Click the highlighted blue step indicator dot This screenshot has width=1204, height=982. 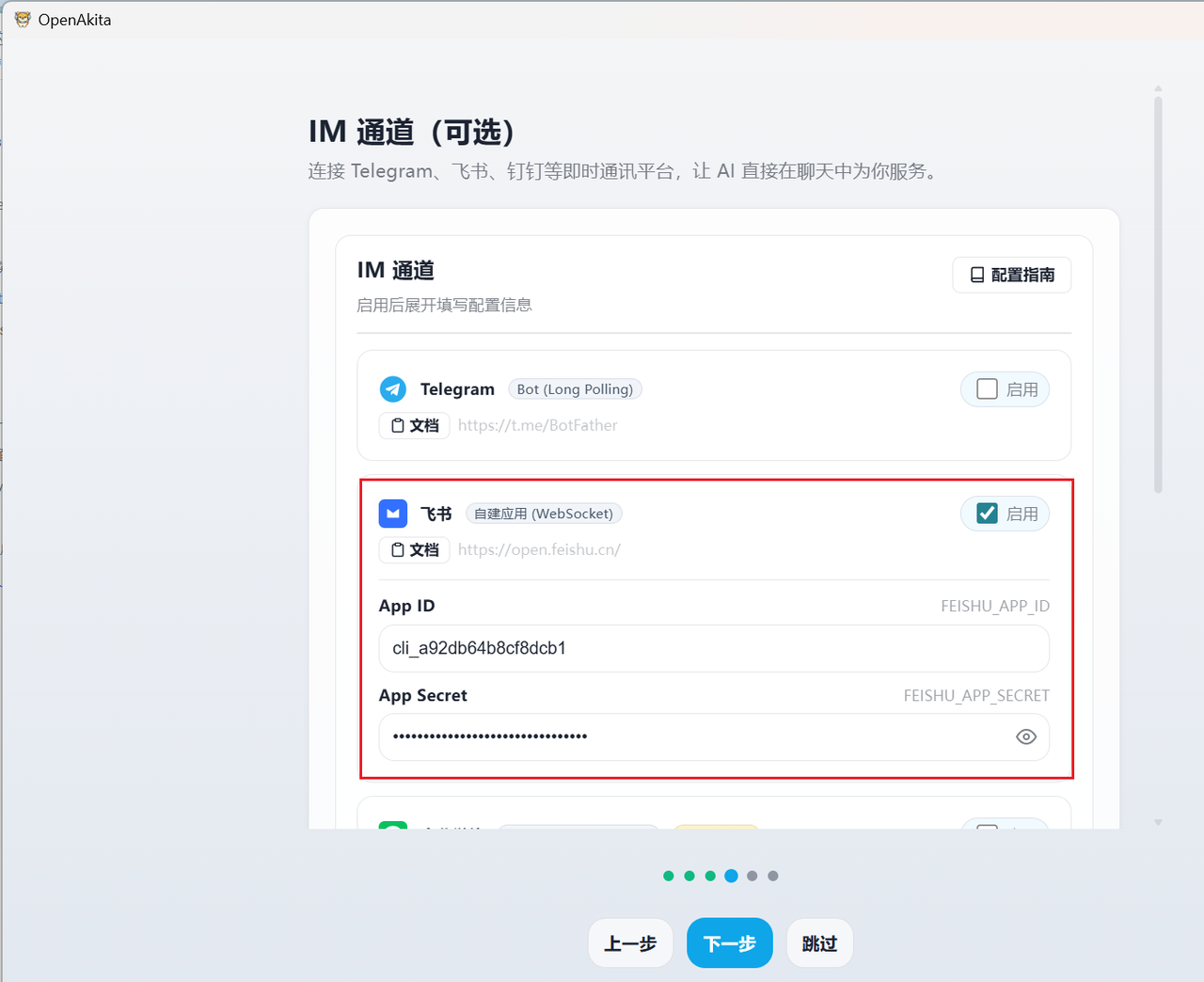731,876
